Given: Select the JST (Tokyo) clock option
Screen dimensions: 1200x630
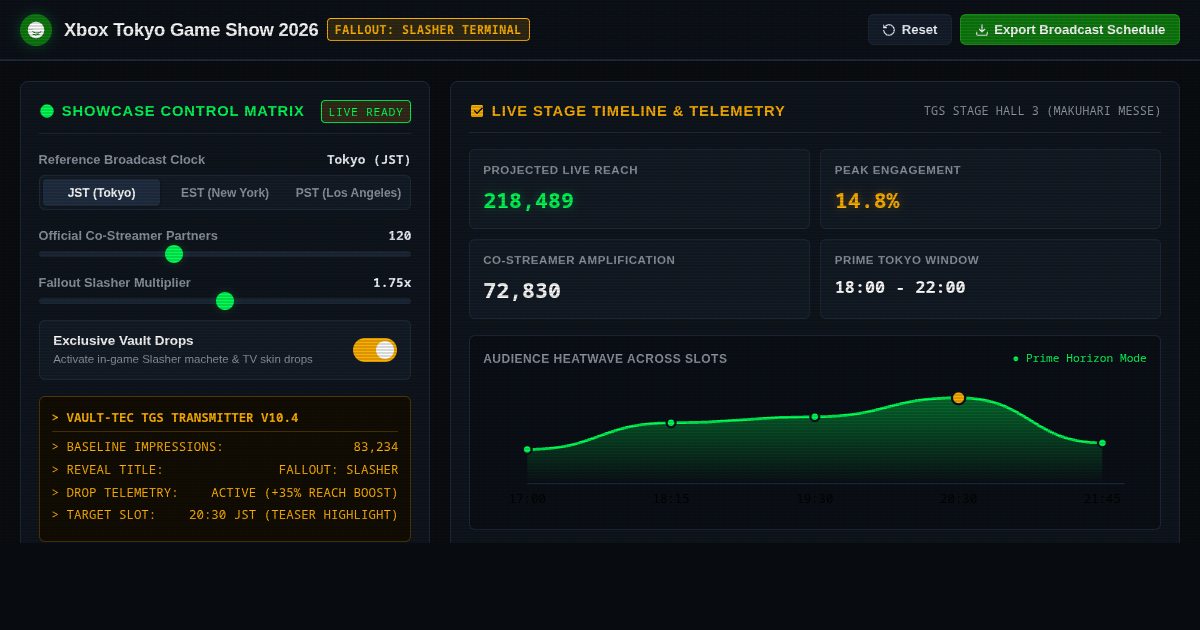Looking at the screenshot, I should coord(101,193).
